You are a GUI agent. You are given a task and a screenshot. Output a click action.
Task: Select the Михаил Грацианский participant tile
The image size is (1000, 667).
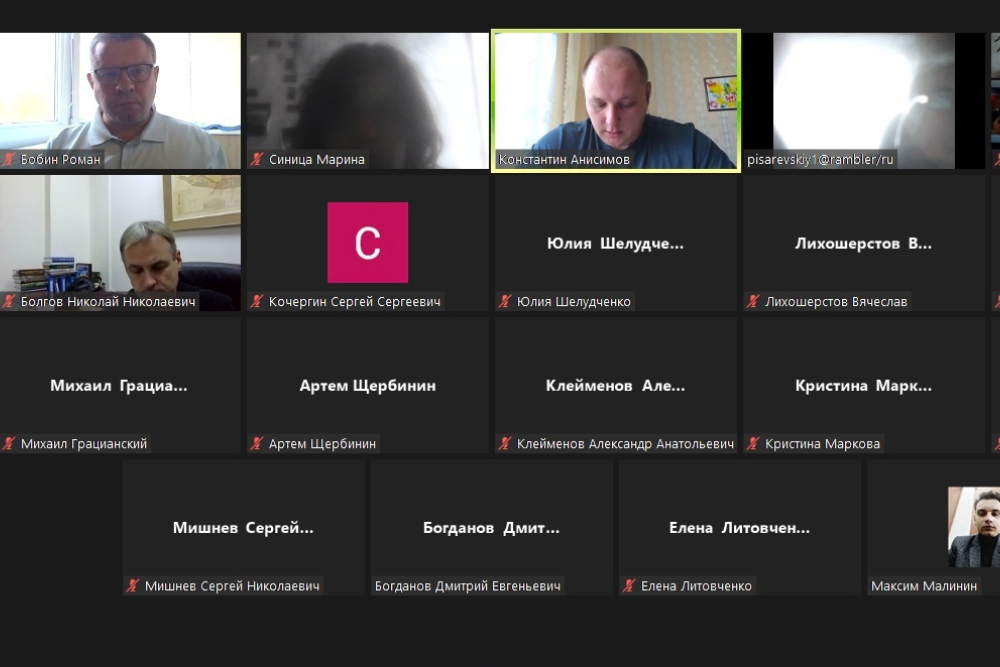(x=121, y=385)
